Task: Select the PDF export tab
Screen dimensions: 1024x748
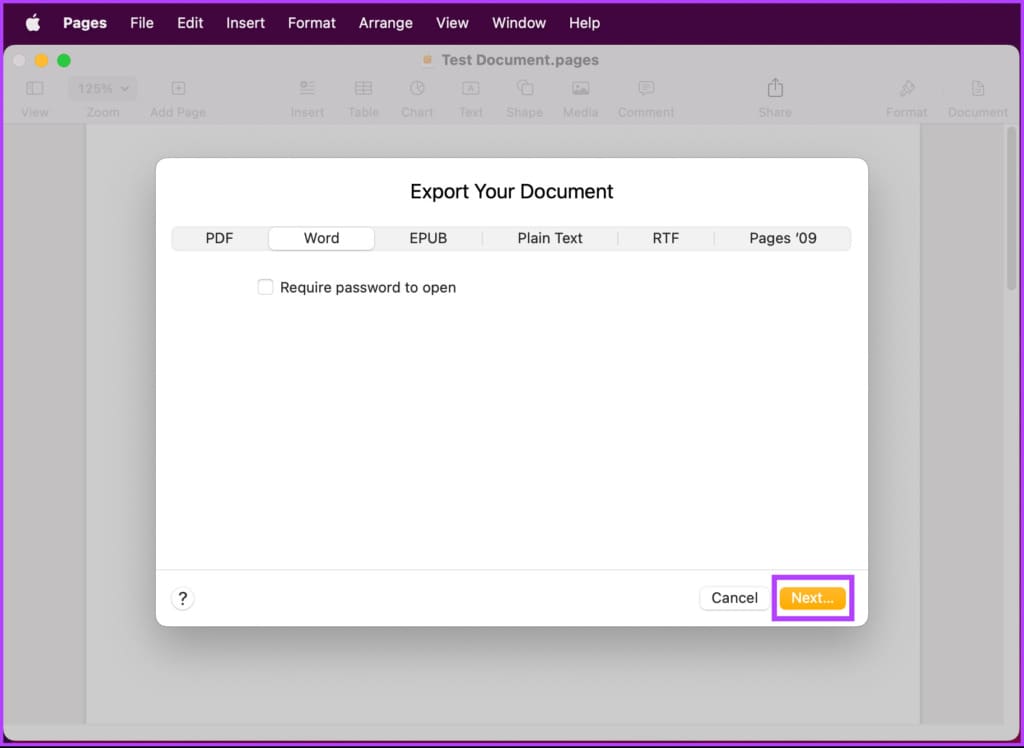Action: click(219, 238)
